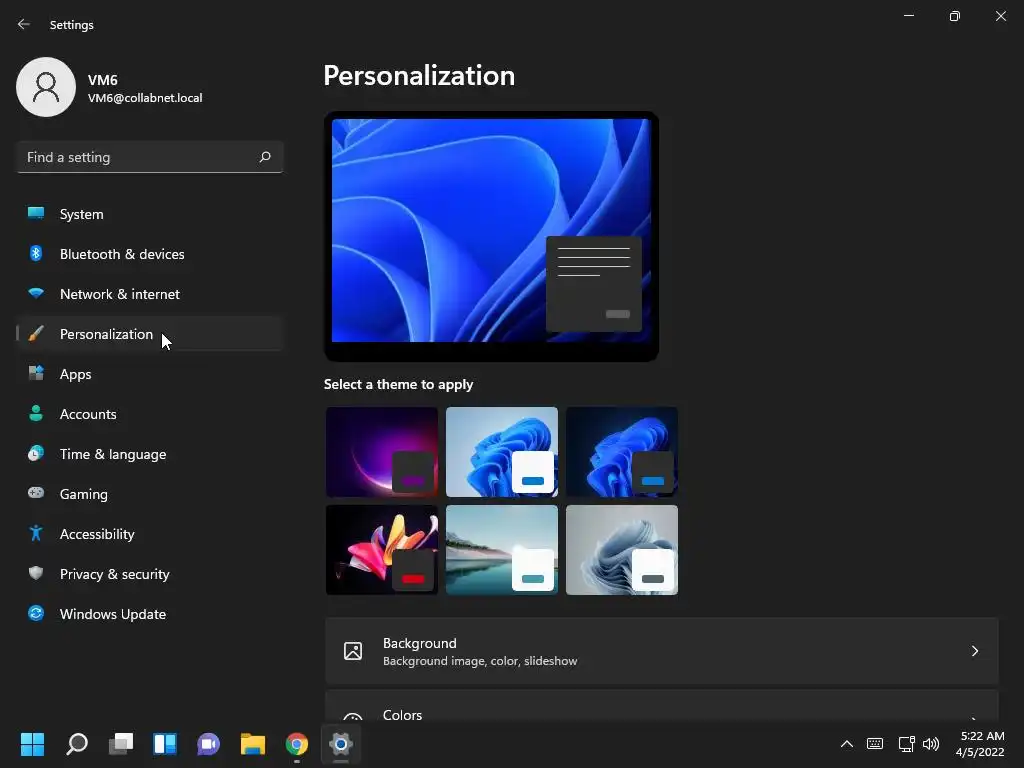Click the Gaming controller icon
Viewport: 1024px width, 768px height.
pyautogui.click(x=36, y=493)
